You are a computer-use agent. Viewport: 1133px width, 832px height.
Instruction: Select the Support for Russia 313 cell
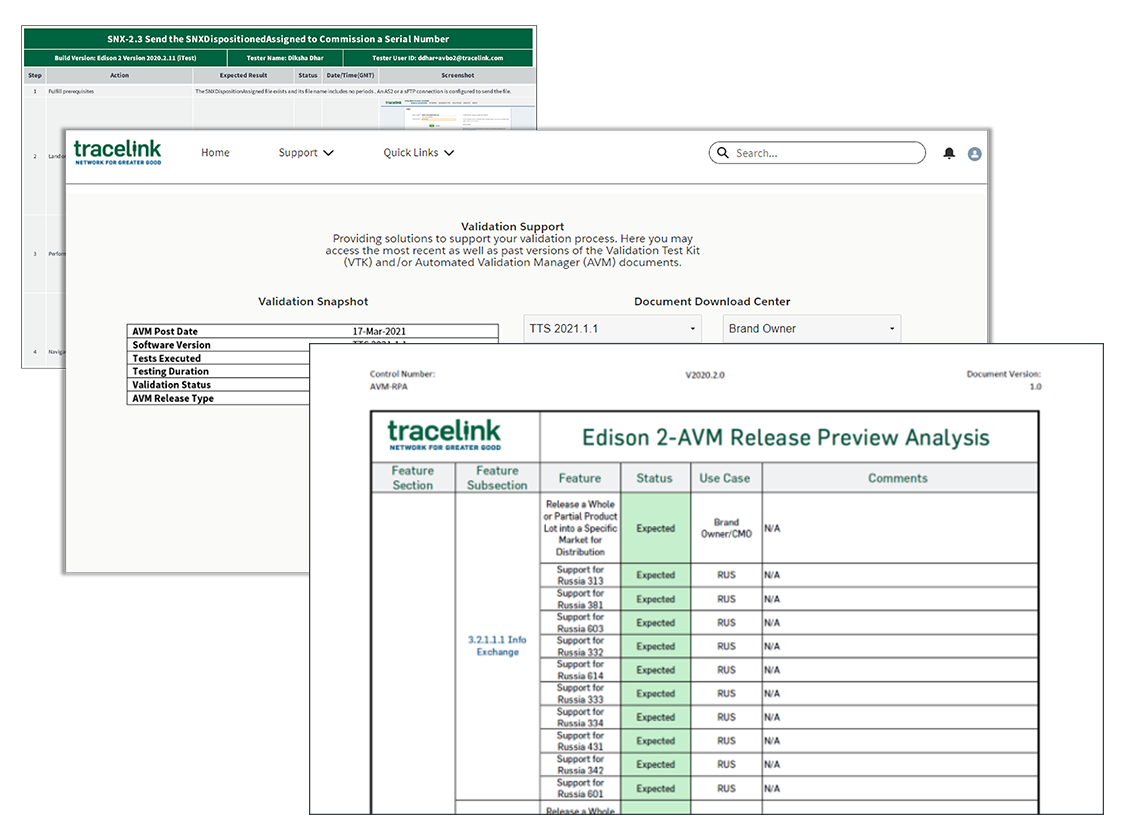[x=580, y=575]
